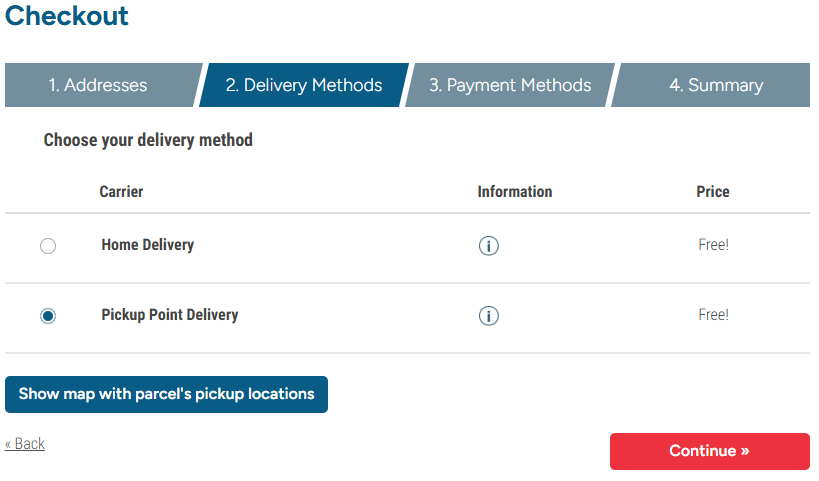This screenshot has width=819, height=481.
Task: Click the Home Delivery information icon
Action: 488,246
